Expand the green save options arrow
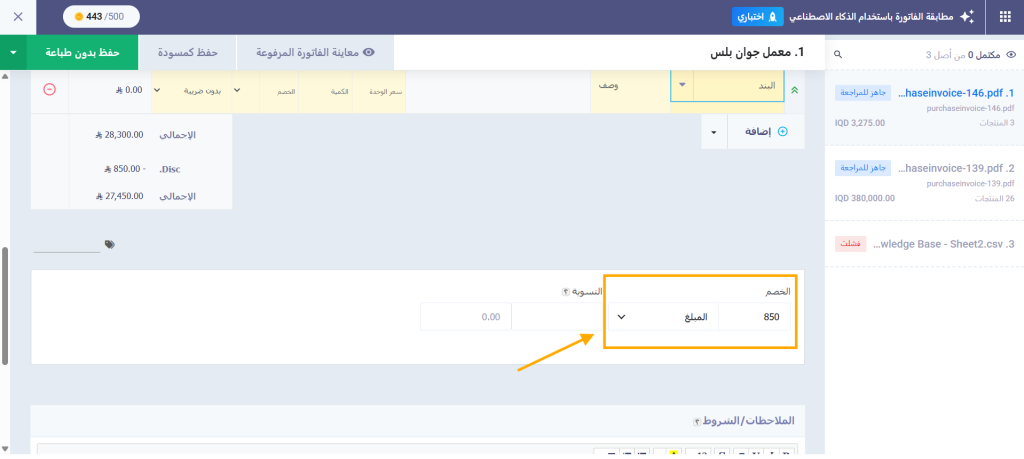 (13, 52)
